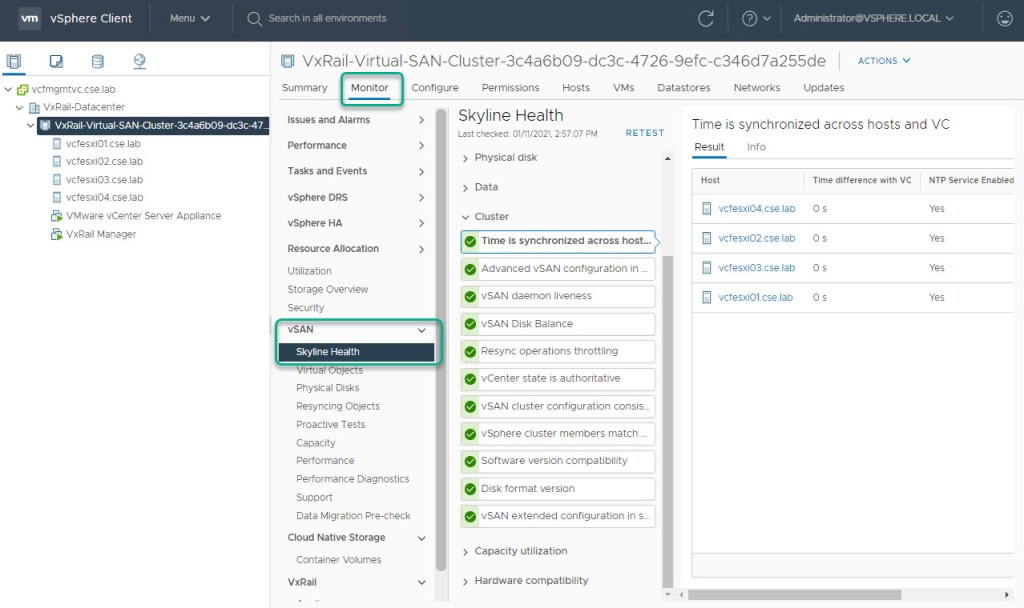Open the Info tab in details pane
The image size is (1024, 608).
pos(756,147)
